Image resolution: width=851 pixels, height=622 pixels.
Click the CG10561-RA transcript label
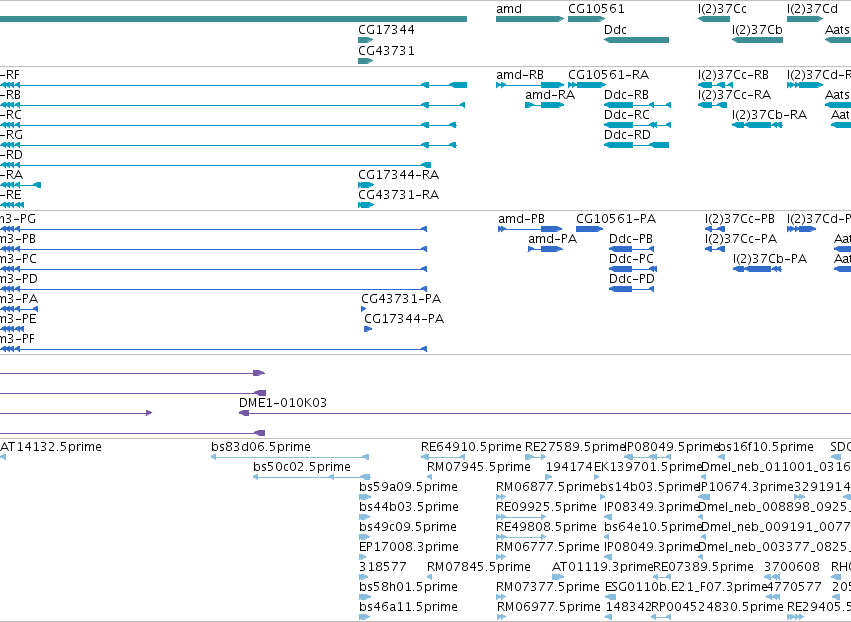[608, 75]
